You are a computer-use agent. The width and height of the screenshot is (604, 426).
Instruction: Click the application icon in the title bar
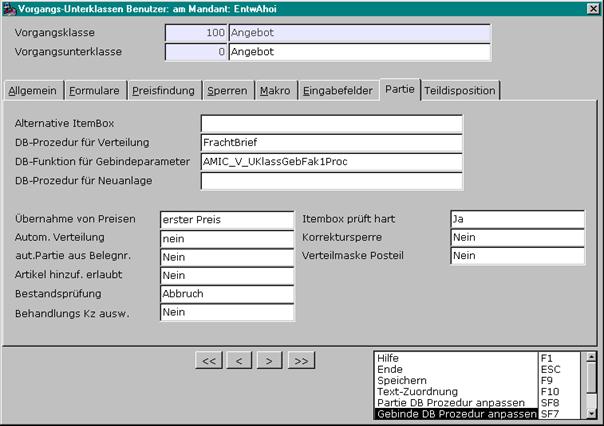9,8
